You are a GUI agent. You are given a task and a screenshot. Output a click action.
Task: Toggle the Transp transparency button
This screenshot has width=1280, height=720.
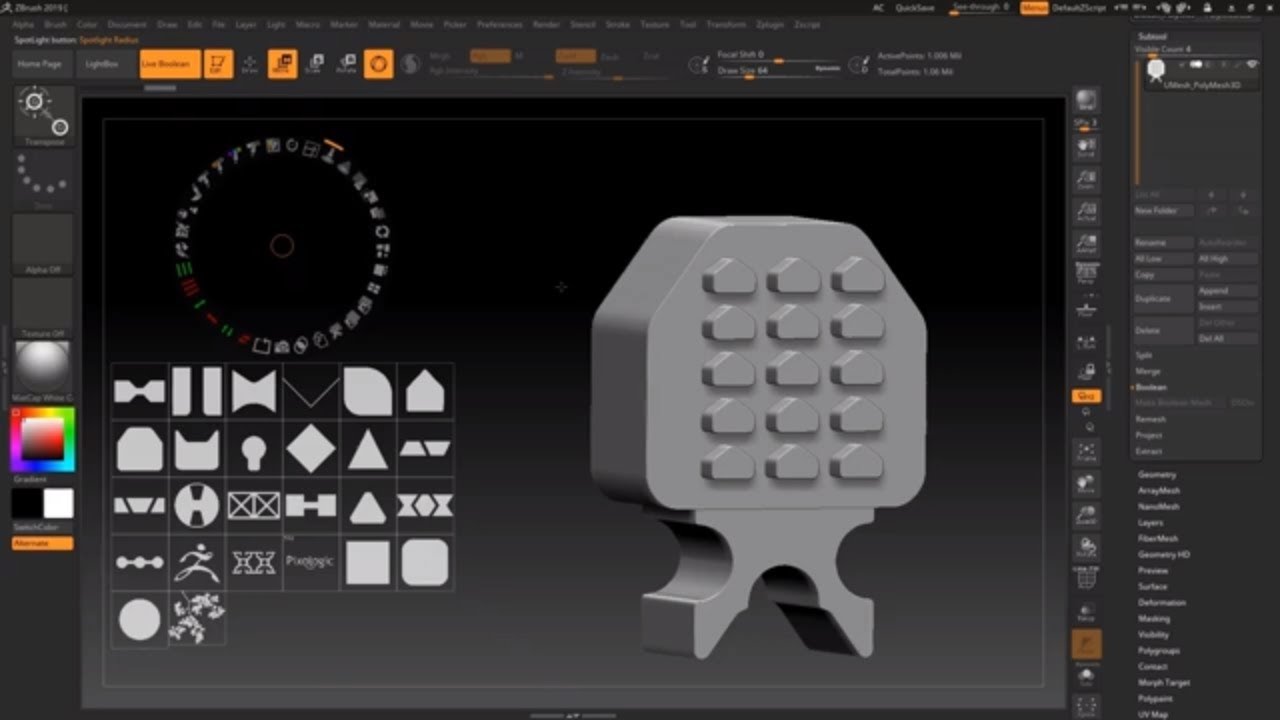pos(1086,611)
